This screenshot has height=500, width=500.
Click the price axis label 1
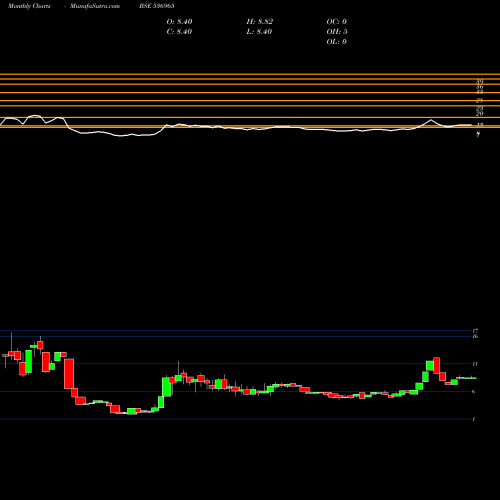(x=474, y=419)
